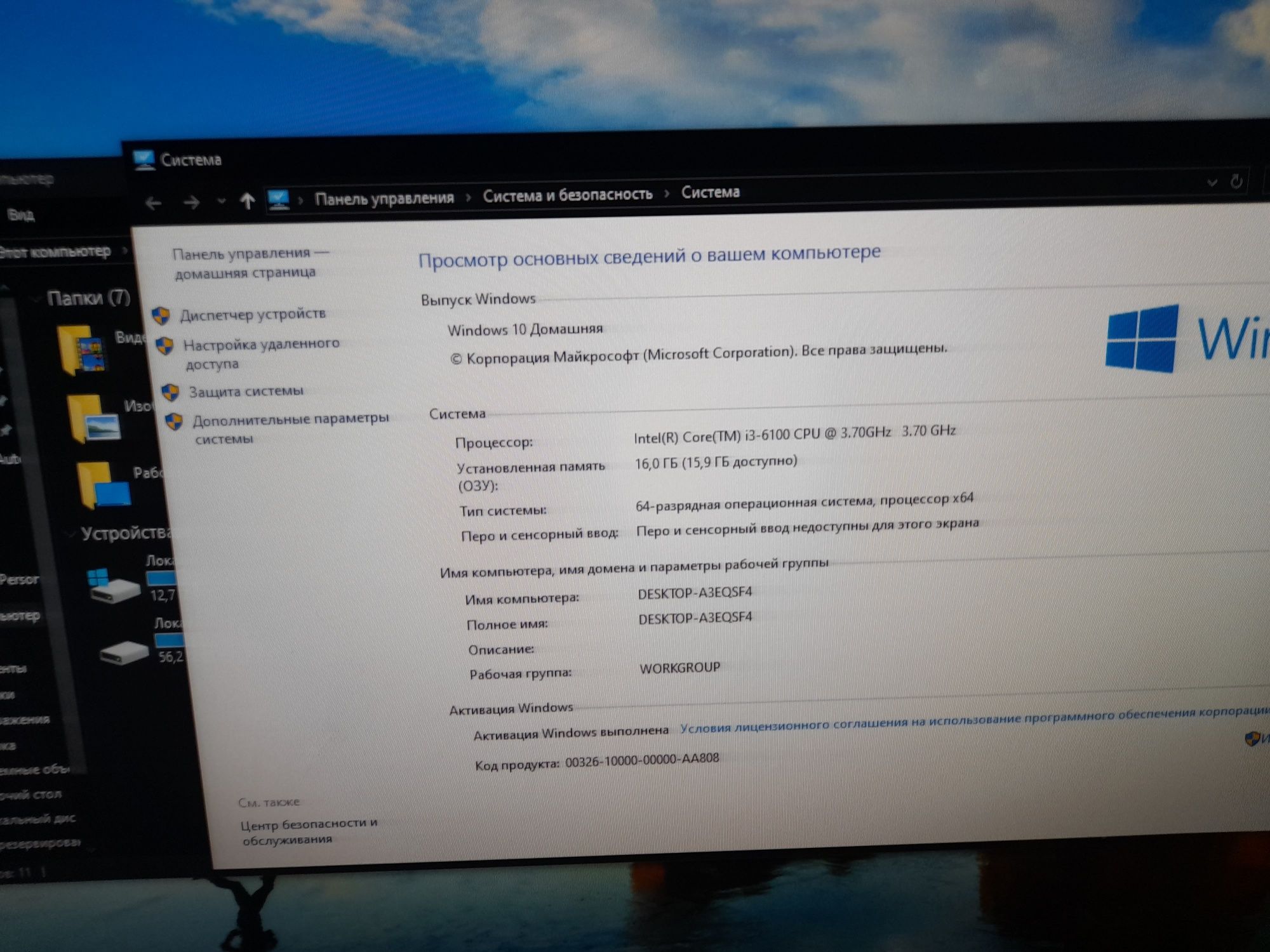Open address bar history dropdown
This screenshot has height=952, width=1270.
tap(1212, 183)
